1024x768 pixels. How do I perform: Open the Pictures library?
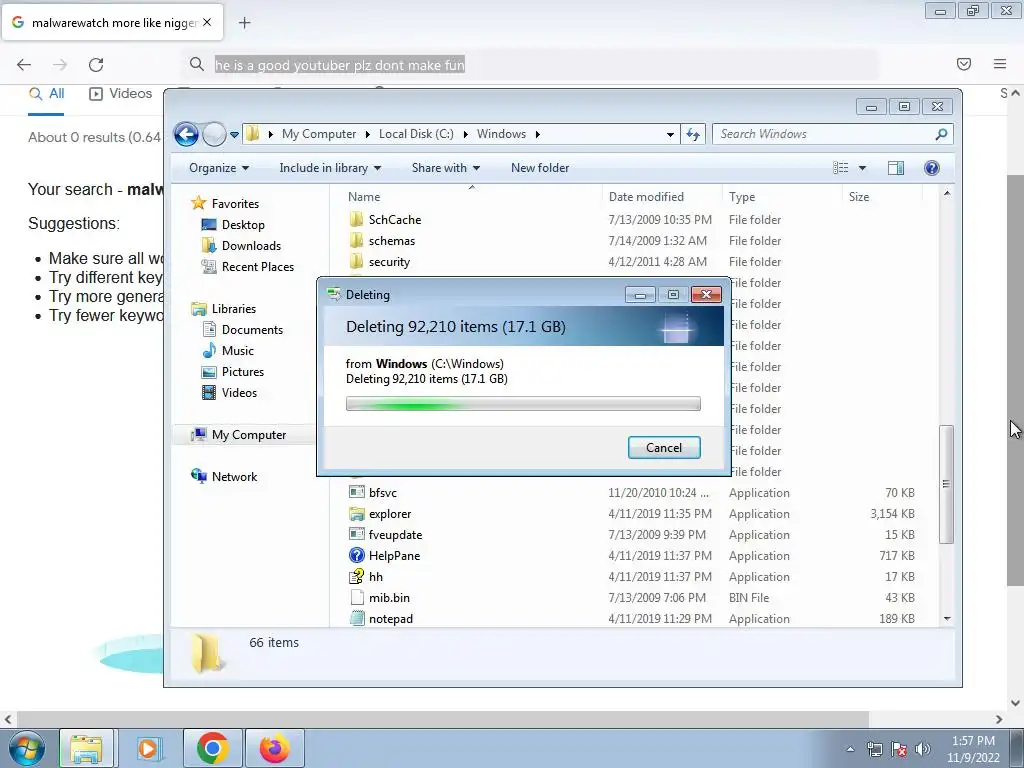coord(233,372)
